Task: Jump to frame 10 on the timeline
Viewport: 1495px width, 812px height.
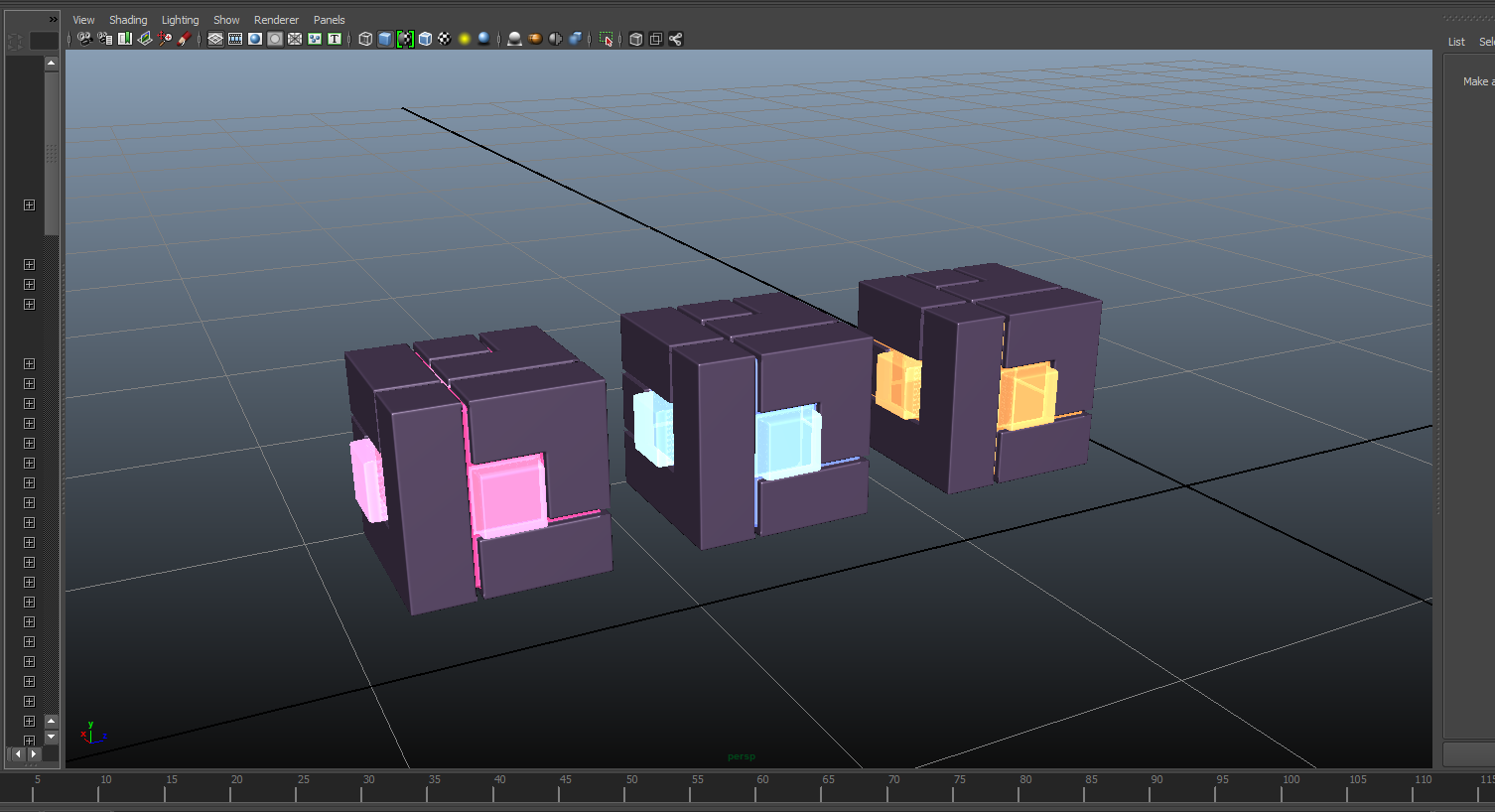Action: 105,780
